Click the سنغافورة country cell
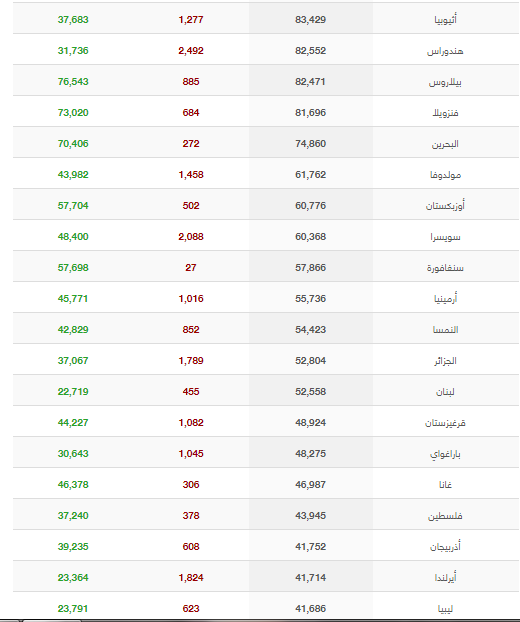 point(445,268)
